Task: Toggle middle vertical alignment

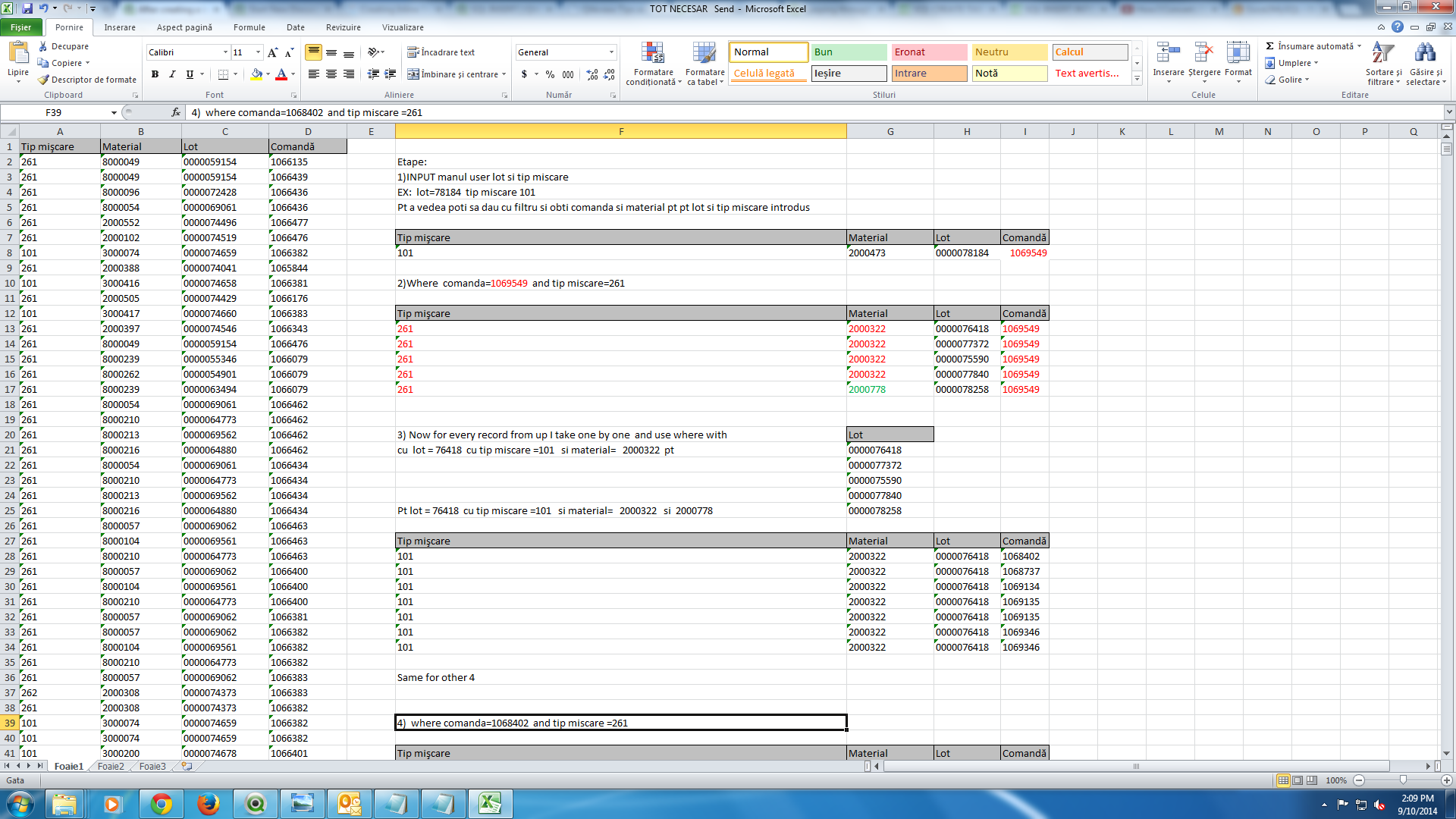Action: (x=331, y=52)
